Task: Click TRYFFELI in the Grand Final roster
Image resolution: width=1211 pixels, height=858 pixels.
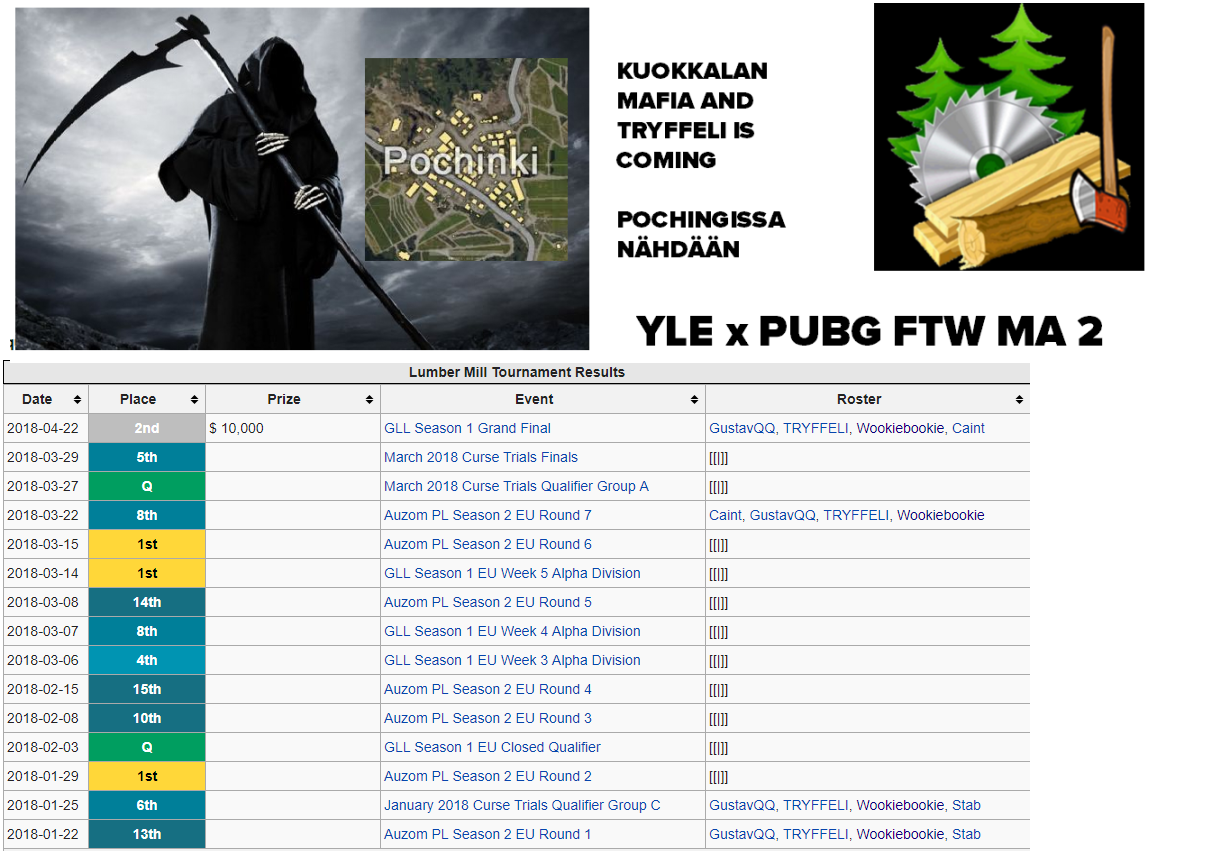Action: click(x=815, y=428)
